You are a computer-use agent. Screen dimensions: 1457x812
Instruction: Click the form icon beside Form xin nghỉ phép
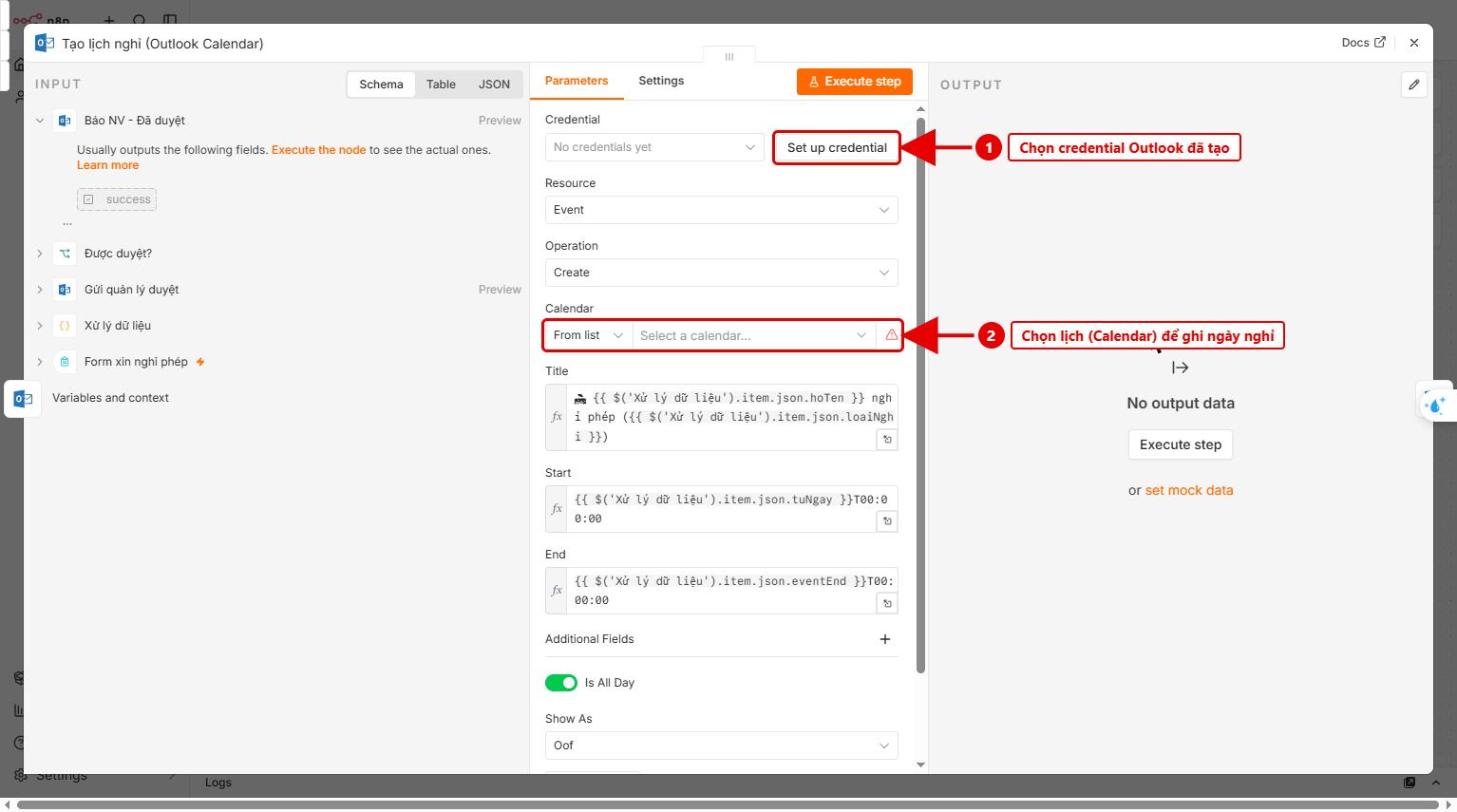(x=65, y=362)
